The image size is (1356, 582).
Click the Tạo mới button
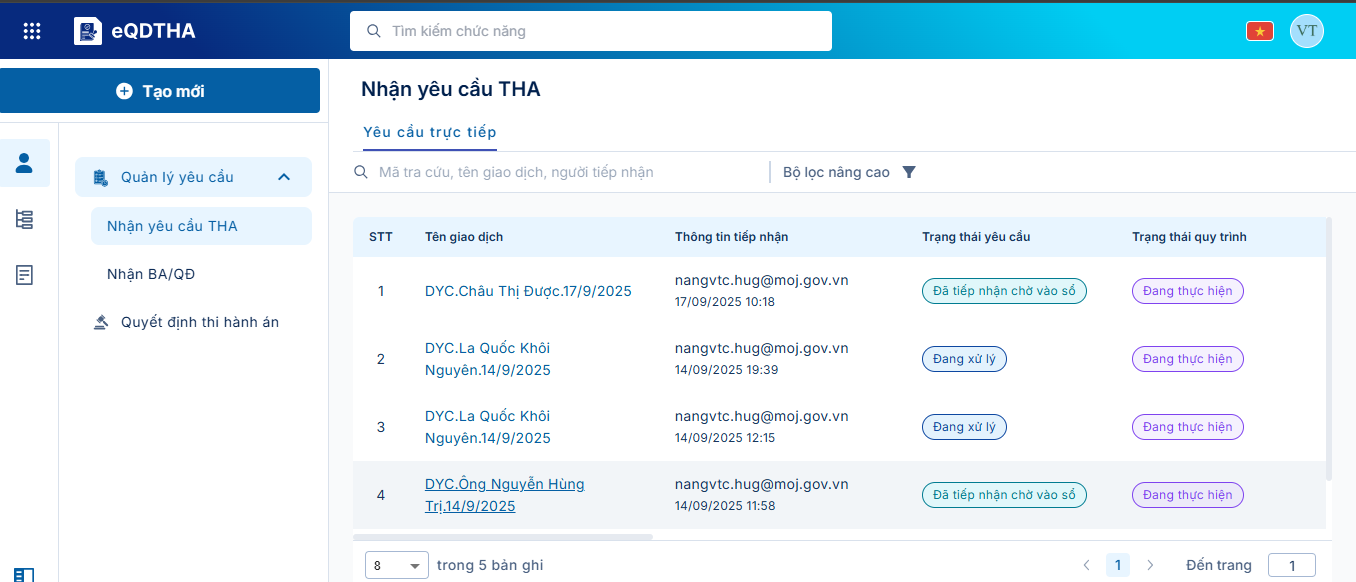click(160, 91)
